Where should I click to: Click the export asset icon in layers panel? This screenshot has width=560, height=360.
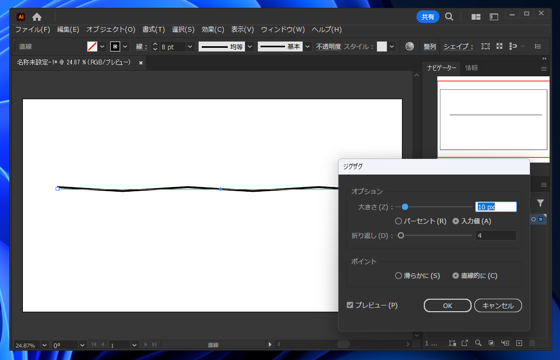point(464,343)
